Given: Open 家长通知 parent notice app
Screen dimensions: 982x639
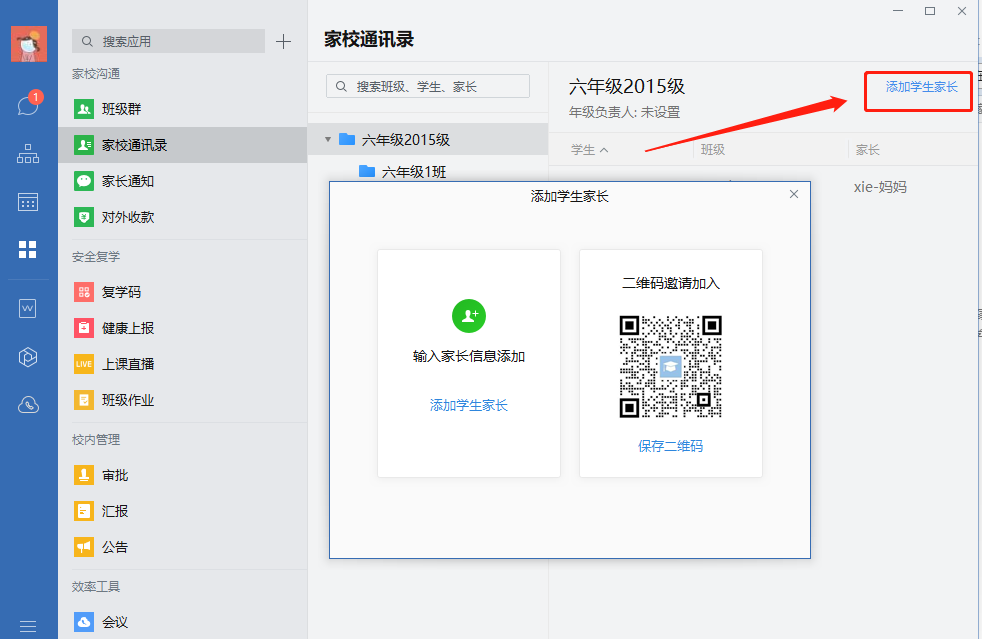Looking at the screenshot, I should (x=182, y=181).
